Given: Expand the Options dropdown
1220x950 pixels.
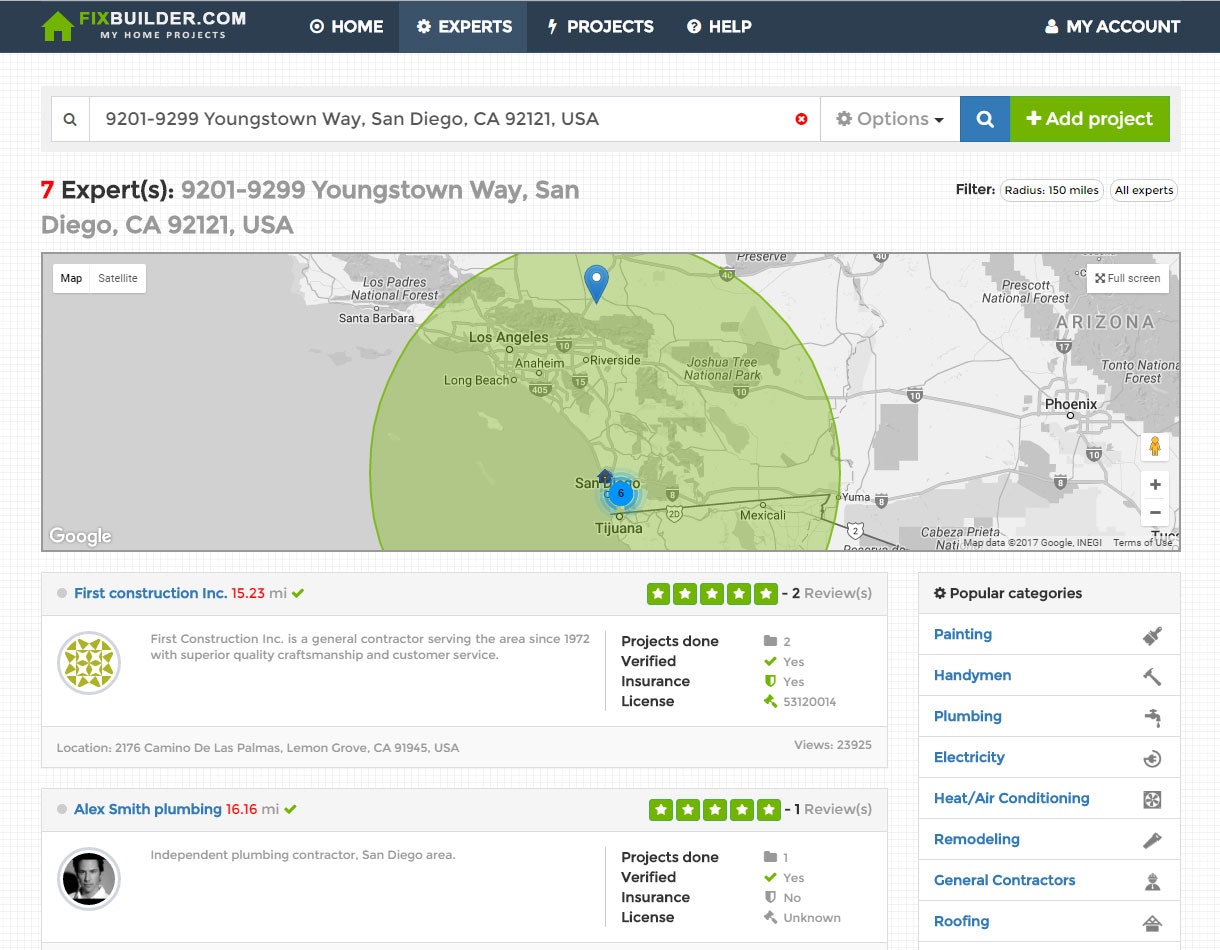Looking at the screenshot, I should [x=890, y=119].
